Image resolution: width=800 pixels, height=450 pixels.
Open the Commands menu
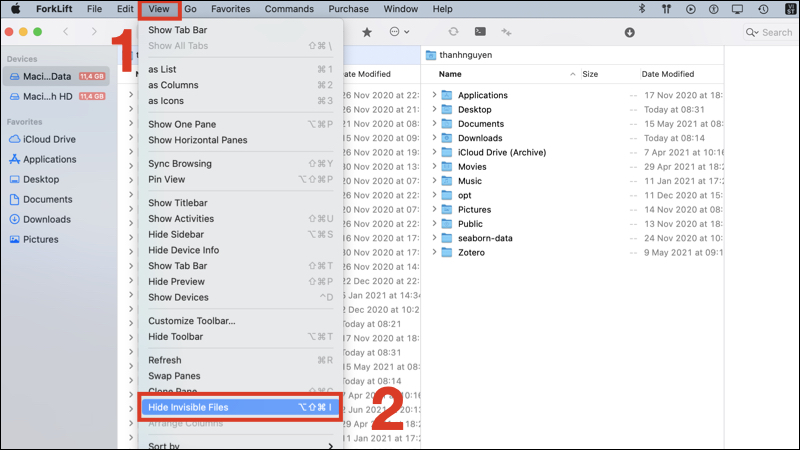(x=289, y=9)
